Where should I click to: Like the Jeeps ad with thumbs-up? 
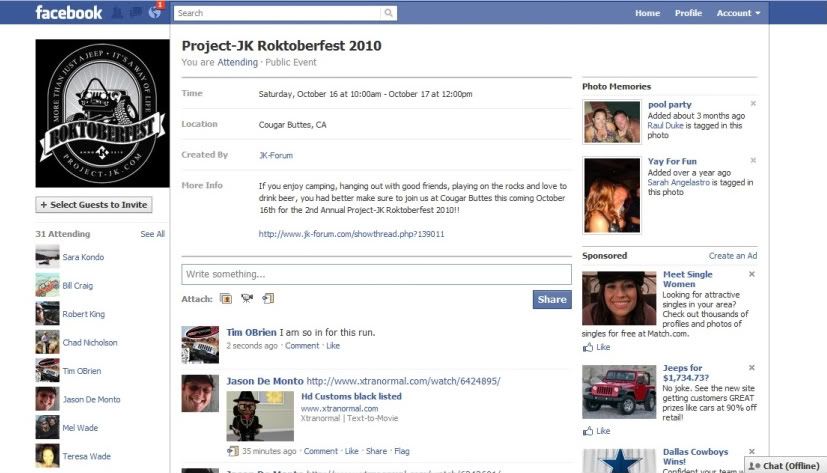597,431
